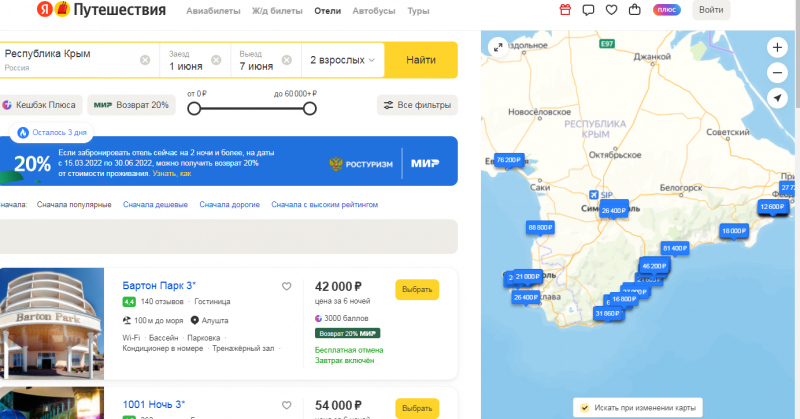Viewport: 800px width, 419px height.
Task: Open the Ж/д билеты tab
Action: click(277, 11)
